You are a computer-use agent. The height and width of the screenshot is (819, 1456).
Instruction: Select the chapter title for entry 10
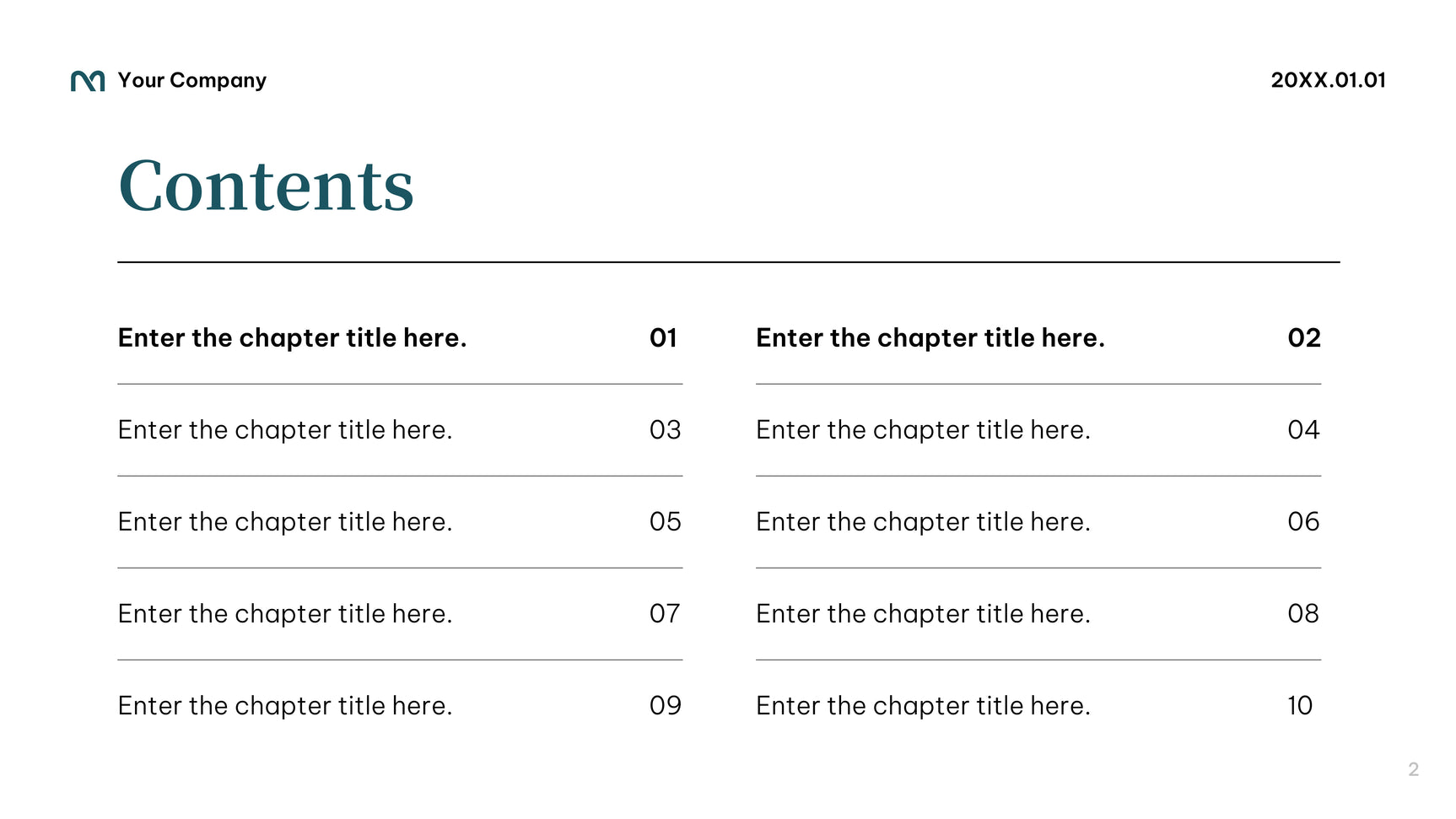coord(923,706)
